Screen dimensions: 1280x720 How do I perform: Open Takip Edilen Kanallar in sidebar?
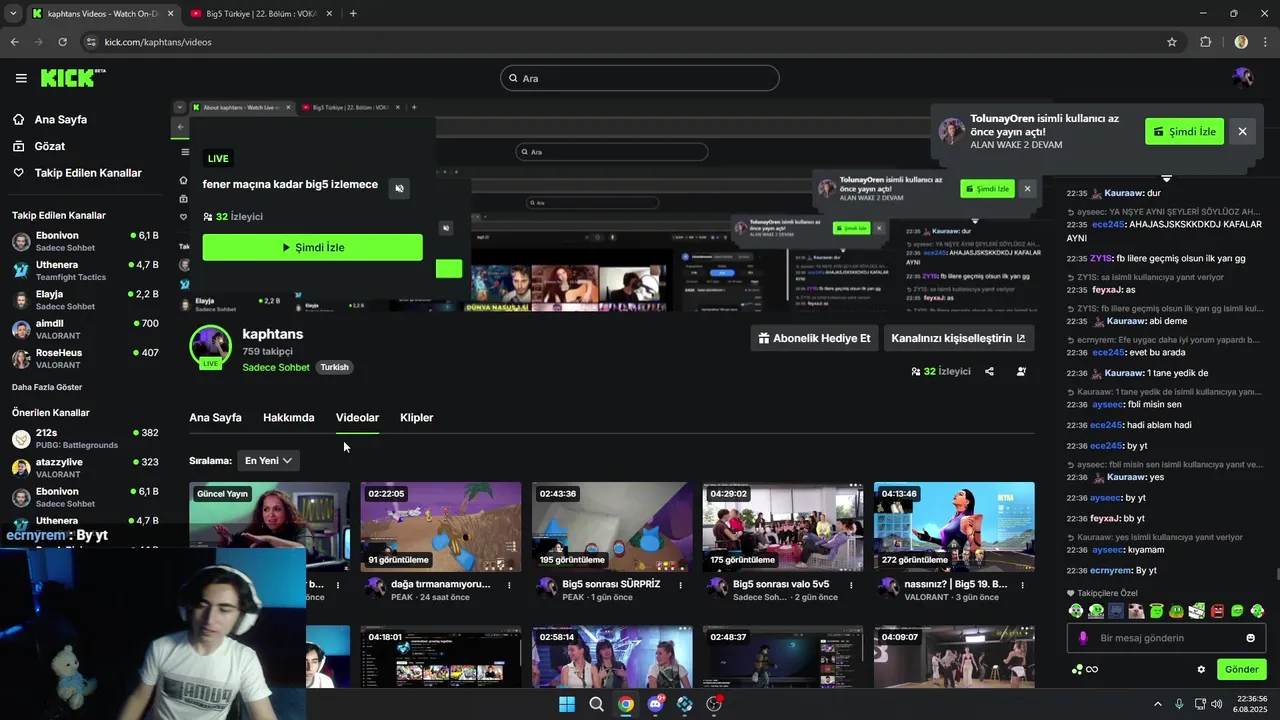[88, 173]
